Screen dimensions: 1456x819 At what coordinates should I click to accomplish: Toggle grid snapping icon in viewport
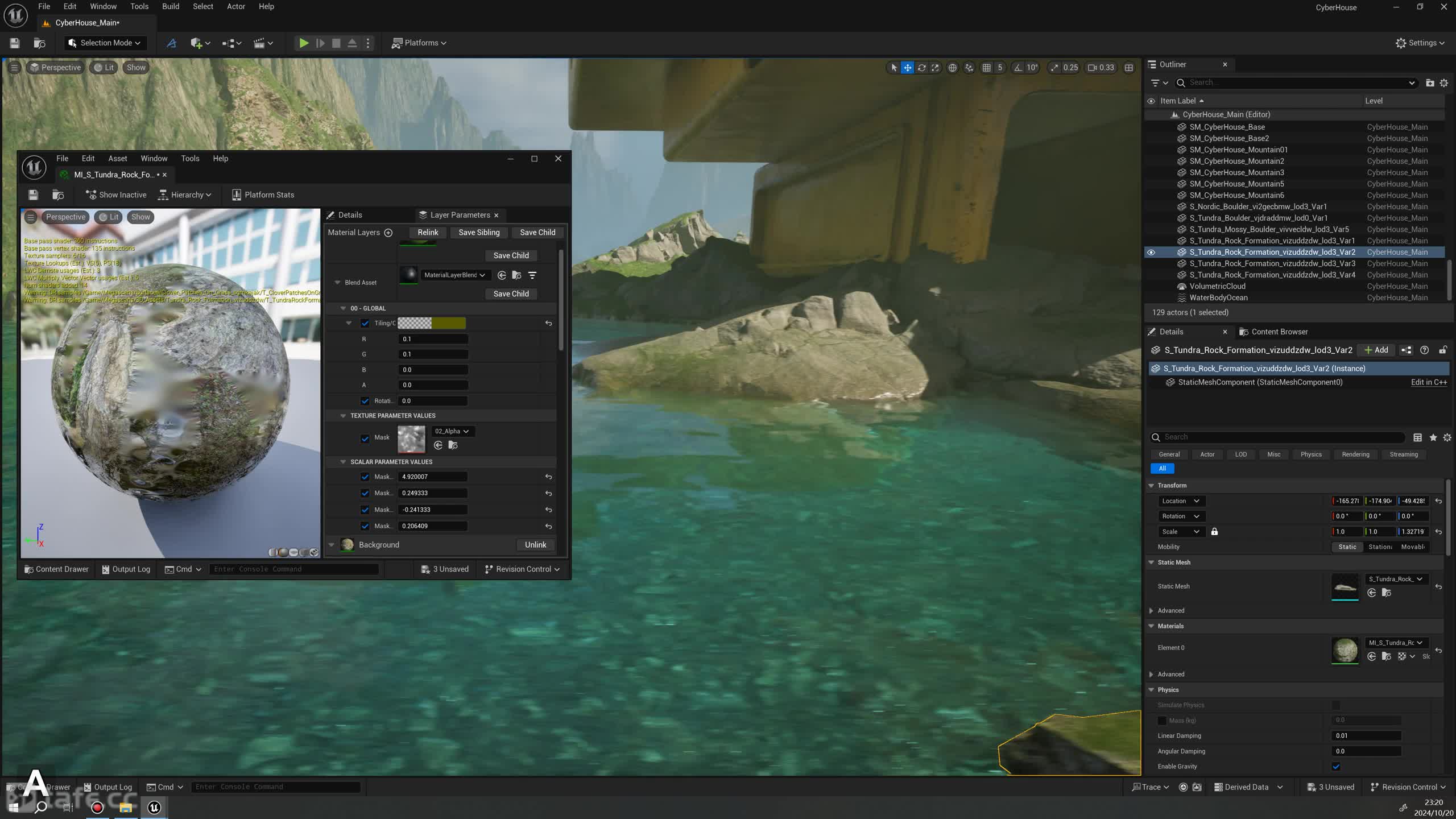987,67
